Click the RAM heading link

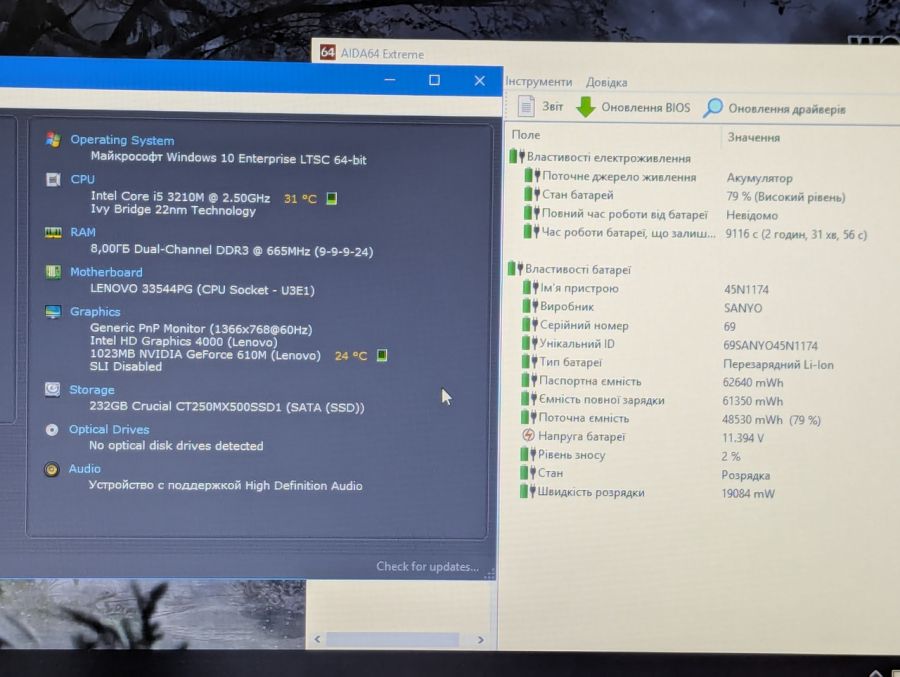click(x=83, y=232)
